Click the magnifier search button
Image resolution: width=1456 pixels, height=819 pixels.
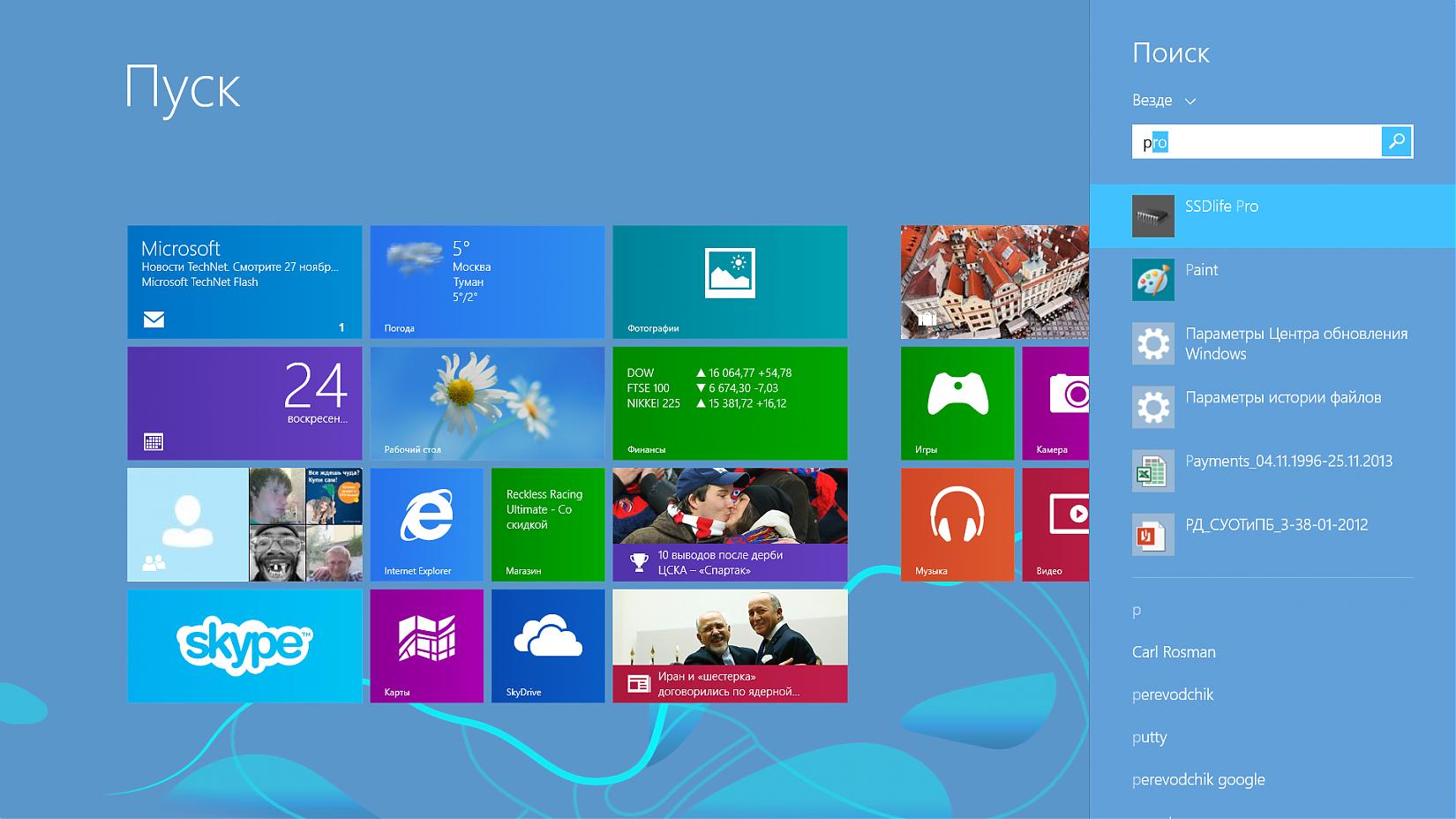click(x=1397, y=142)
